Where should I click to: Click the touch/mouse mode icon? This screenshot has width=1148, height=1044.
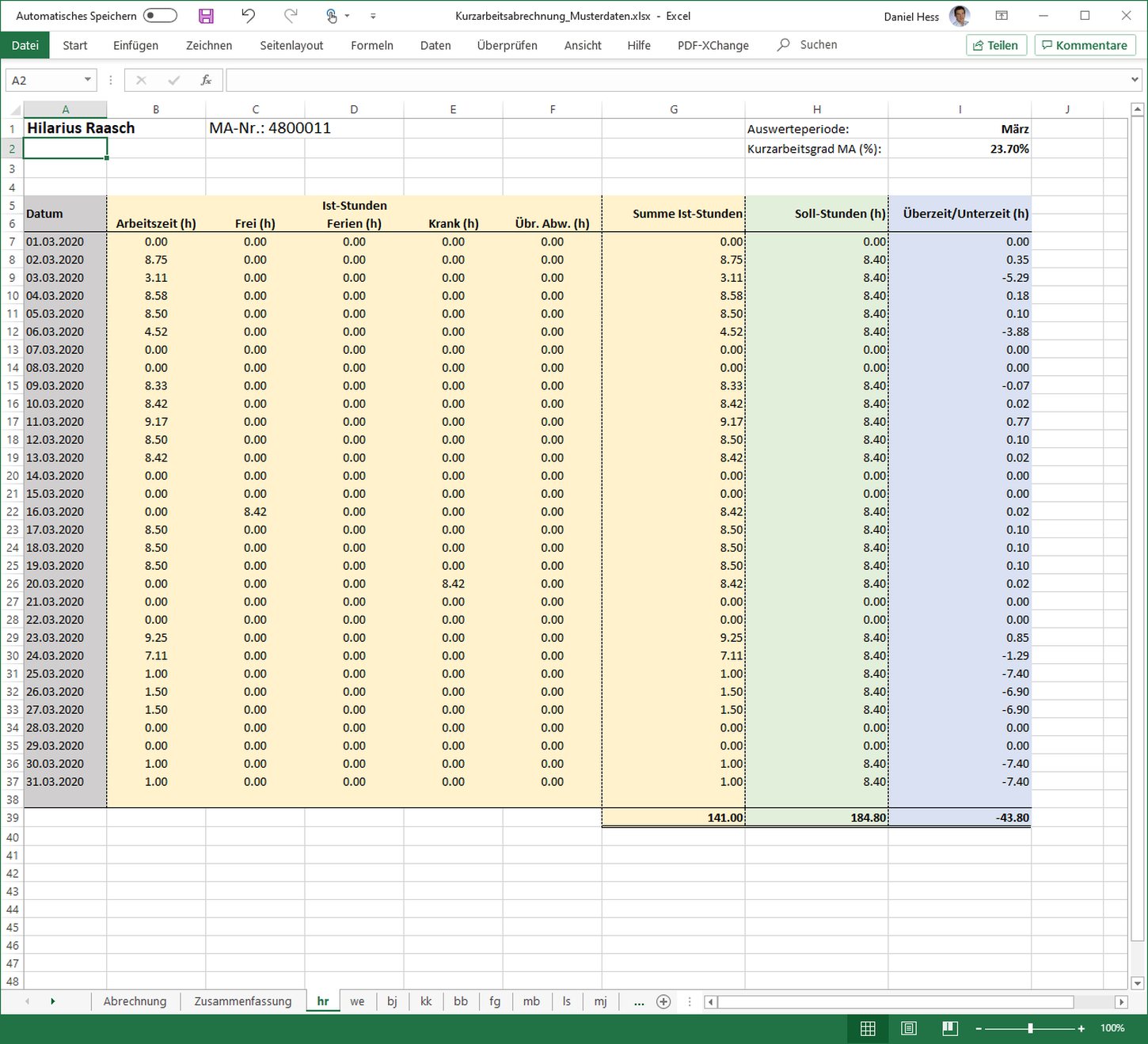[x=332, y=16]
